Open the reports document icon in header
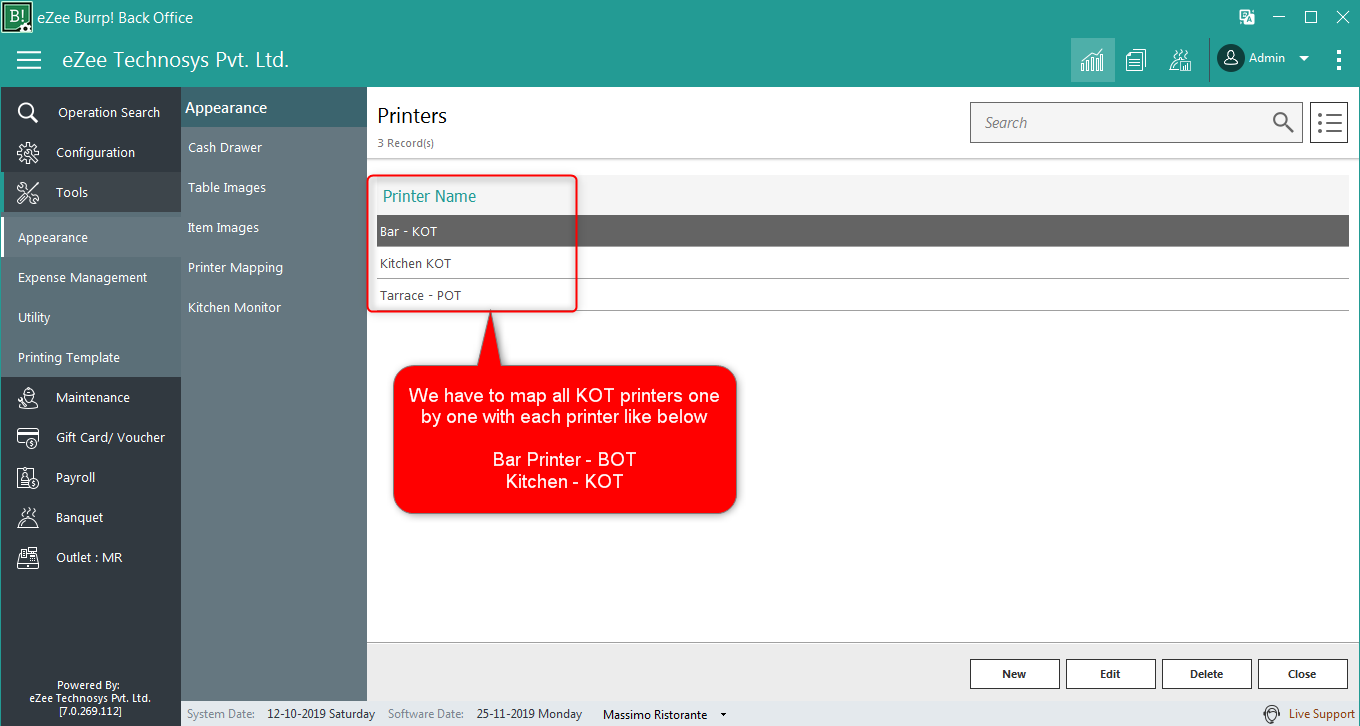 [1136, 60]
